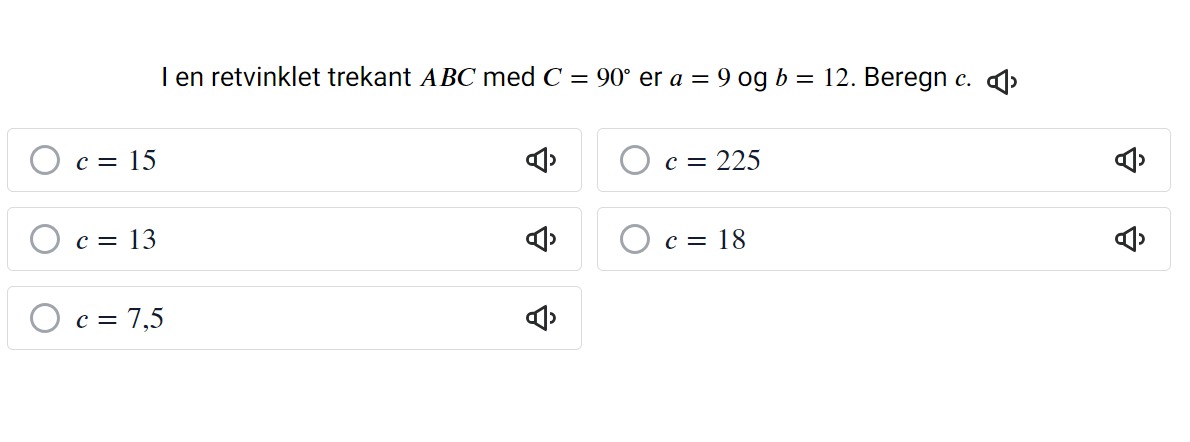
Task: Play audio for answer c = 13
Action: 541,239
